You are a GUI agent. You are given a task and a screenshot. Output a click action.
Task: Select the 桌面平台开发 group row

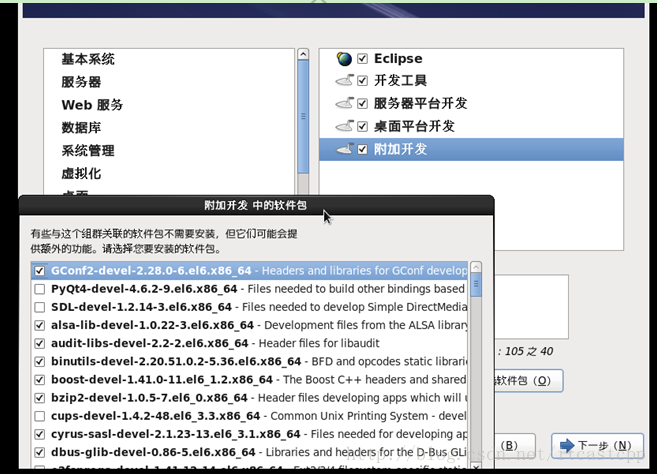pyautogui.click(x=471, y=127)
